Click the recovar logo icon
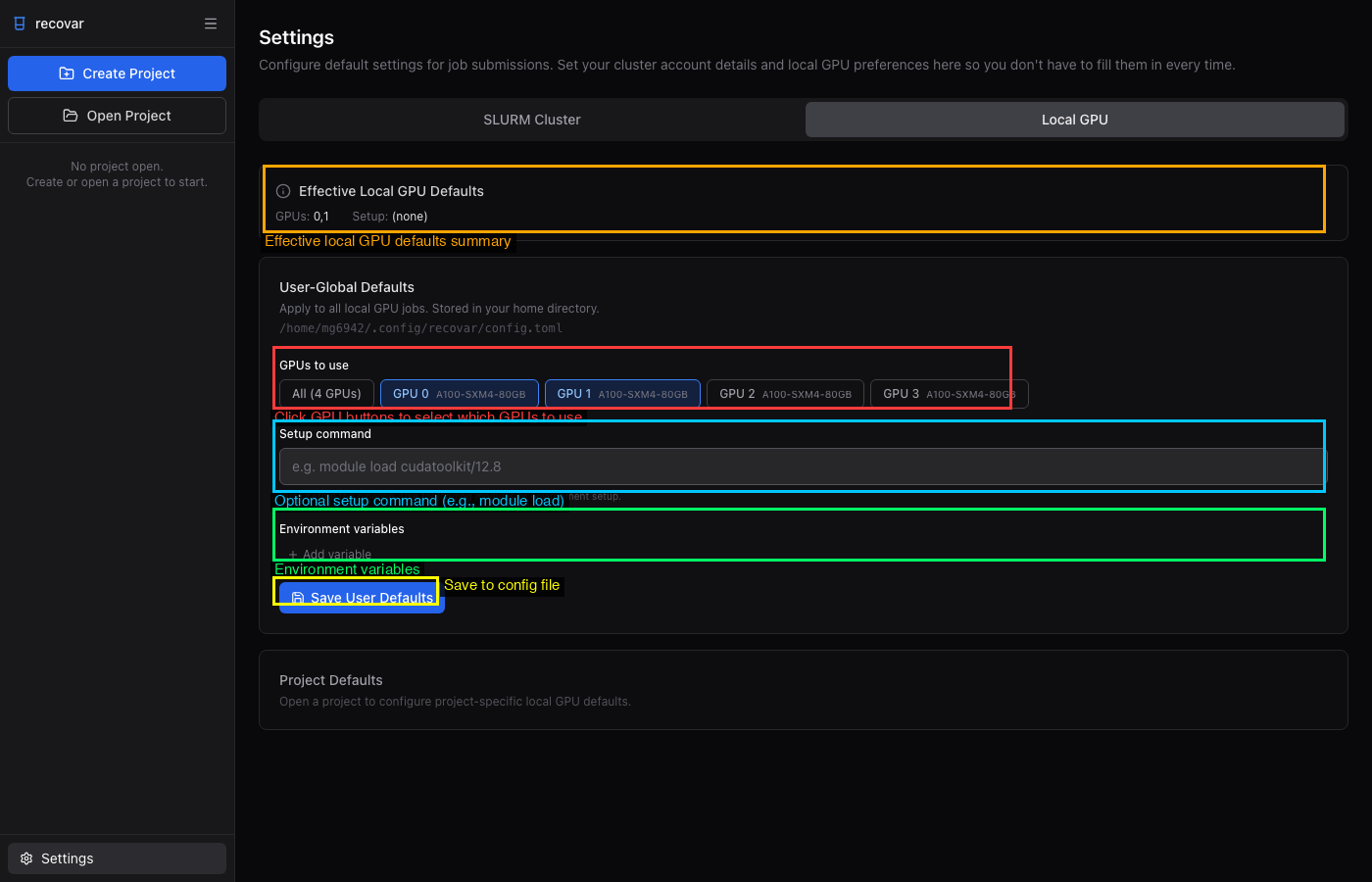 click(20, 24)
